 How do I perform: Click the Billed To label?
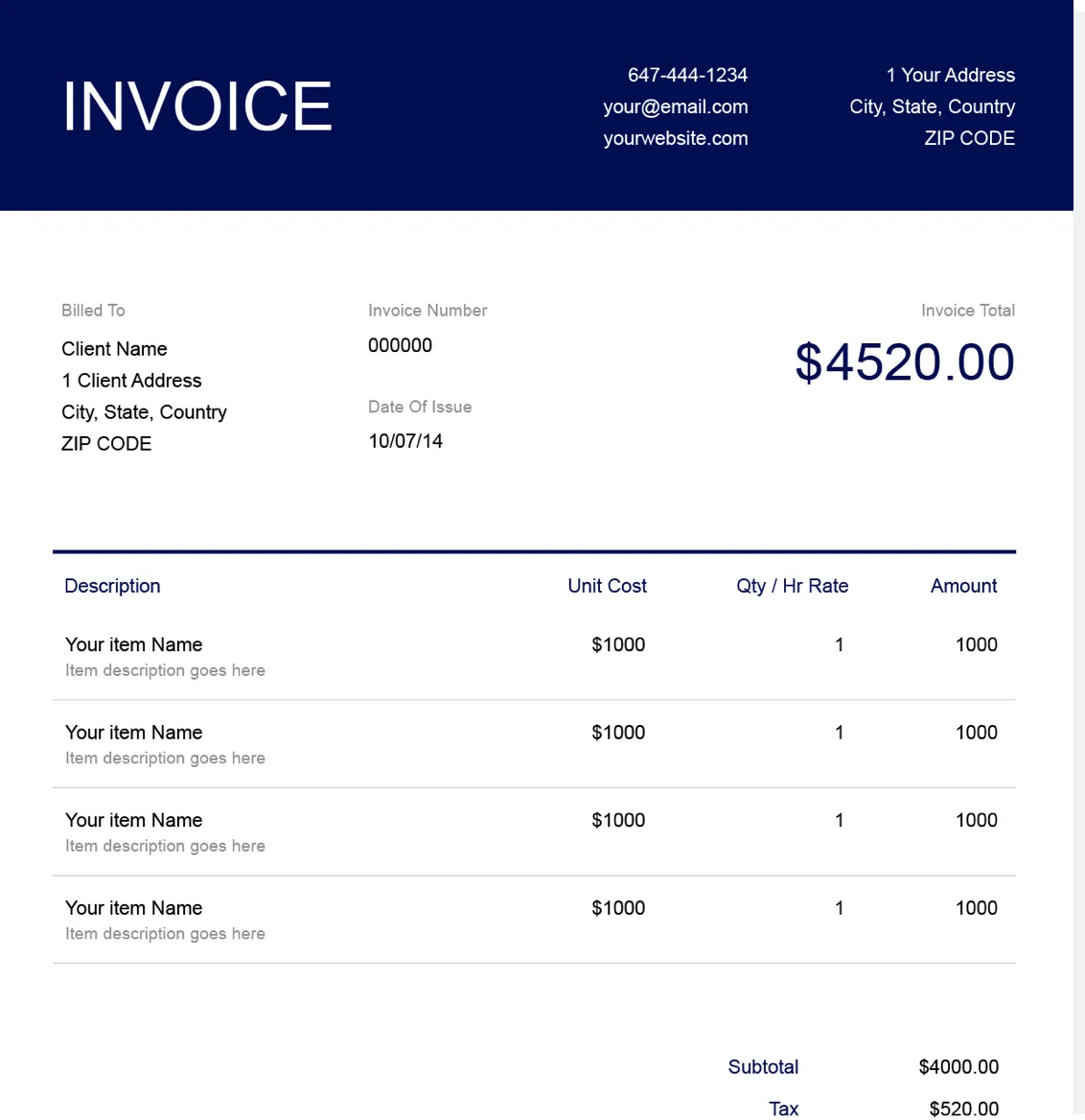click(93, 311)
